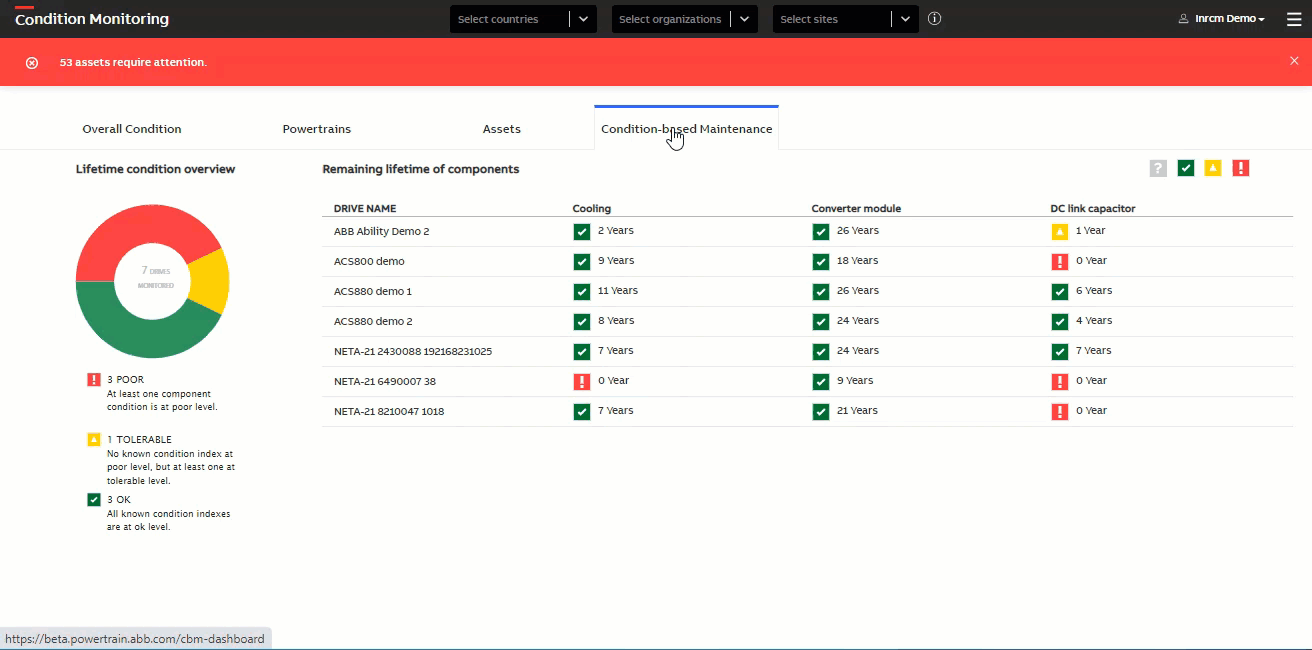Focus the Select countries input field
This screenshot has height=650, width=1312.
point(510,19)
